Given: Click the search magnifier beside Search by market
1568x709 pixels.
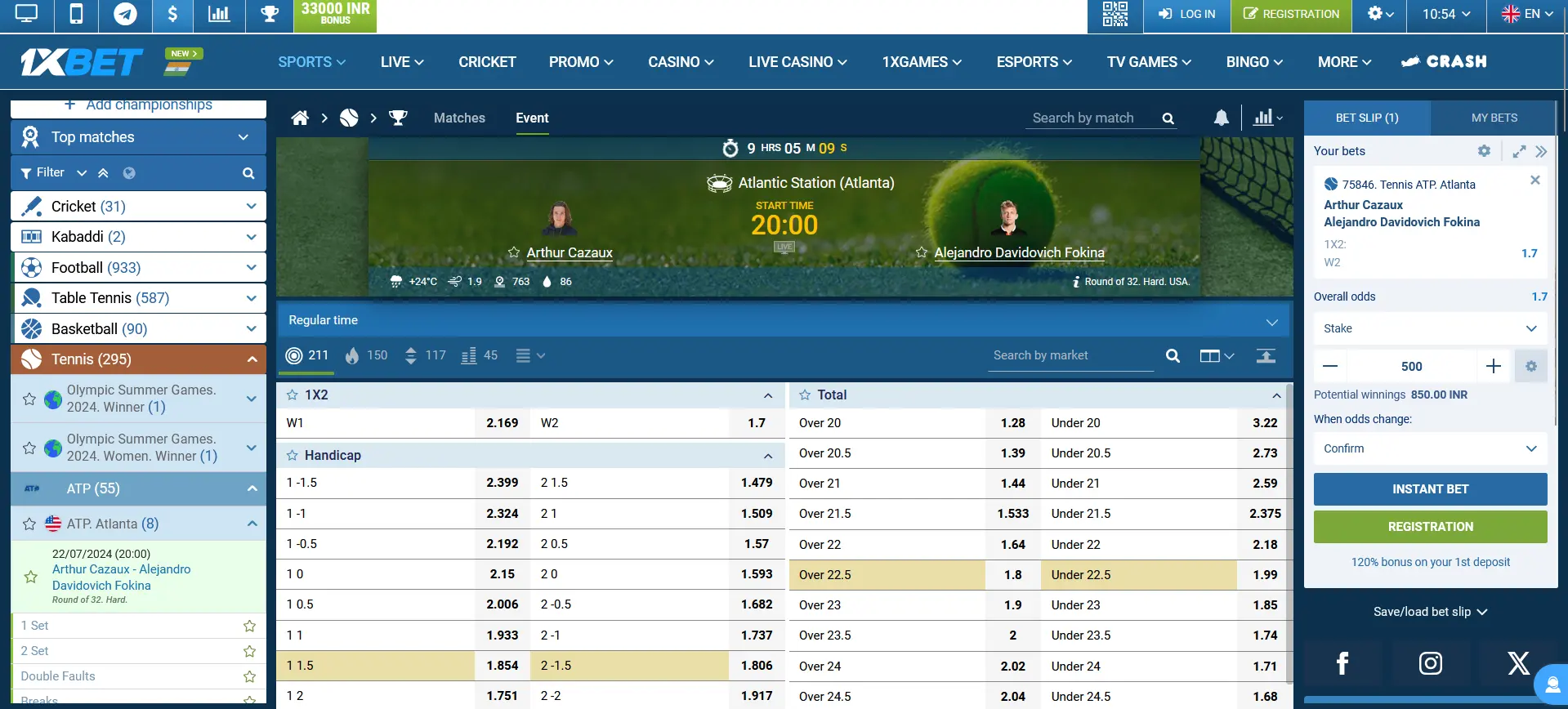Looking at the screenshot, I should tap(1173, 355).
